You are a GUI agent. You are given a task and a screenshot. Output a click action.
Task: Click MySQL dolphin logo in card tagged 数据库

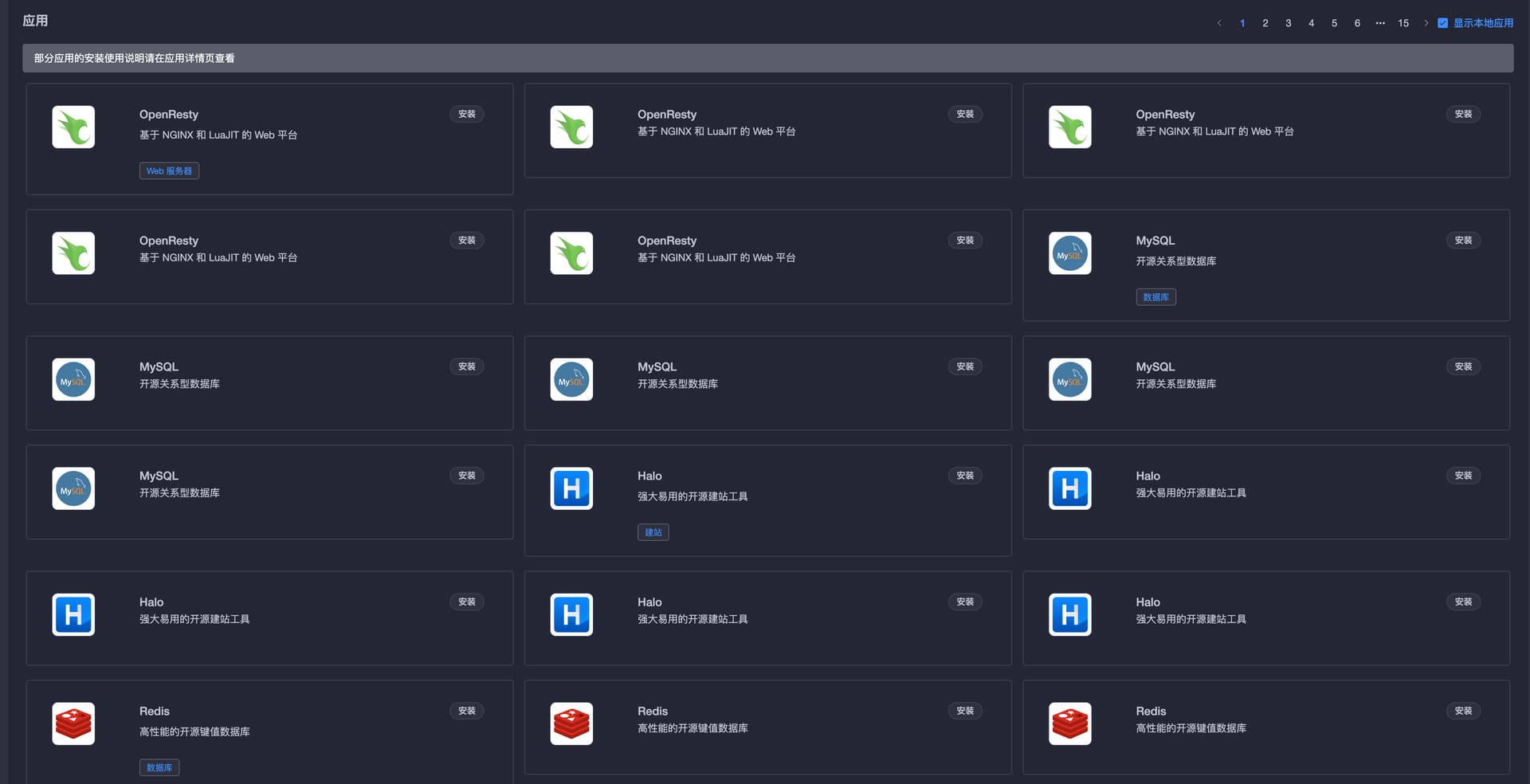click(x=1069, y=253)
